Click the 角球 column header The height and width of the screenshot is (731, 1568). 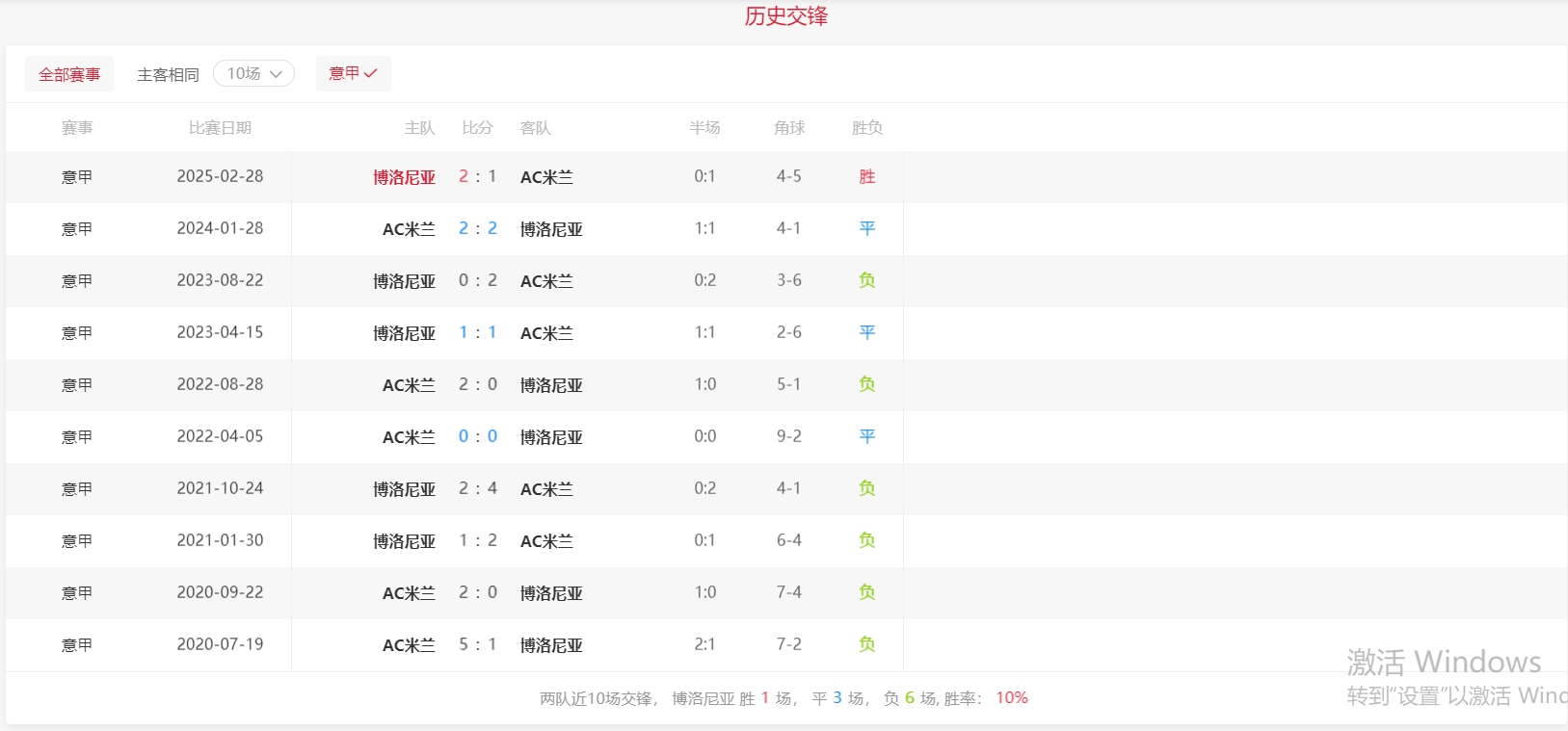point(788,127)
